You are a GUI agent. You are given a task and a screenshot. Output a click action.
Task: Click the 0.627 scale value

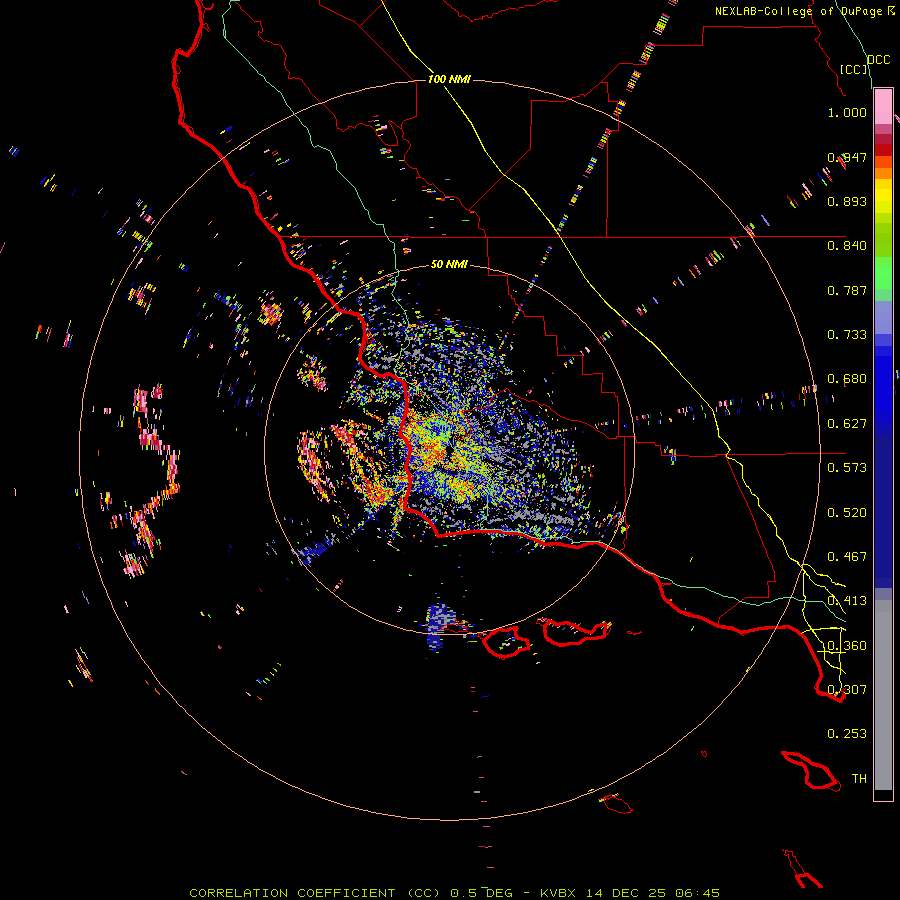click(847, 424)
